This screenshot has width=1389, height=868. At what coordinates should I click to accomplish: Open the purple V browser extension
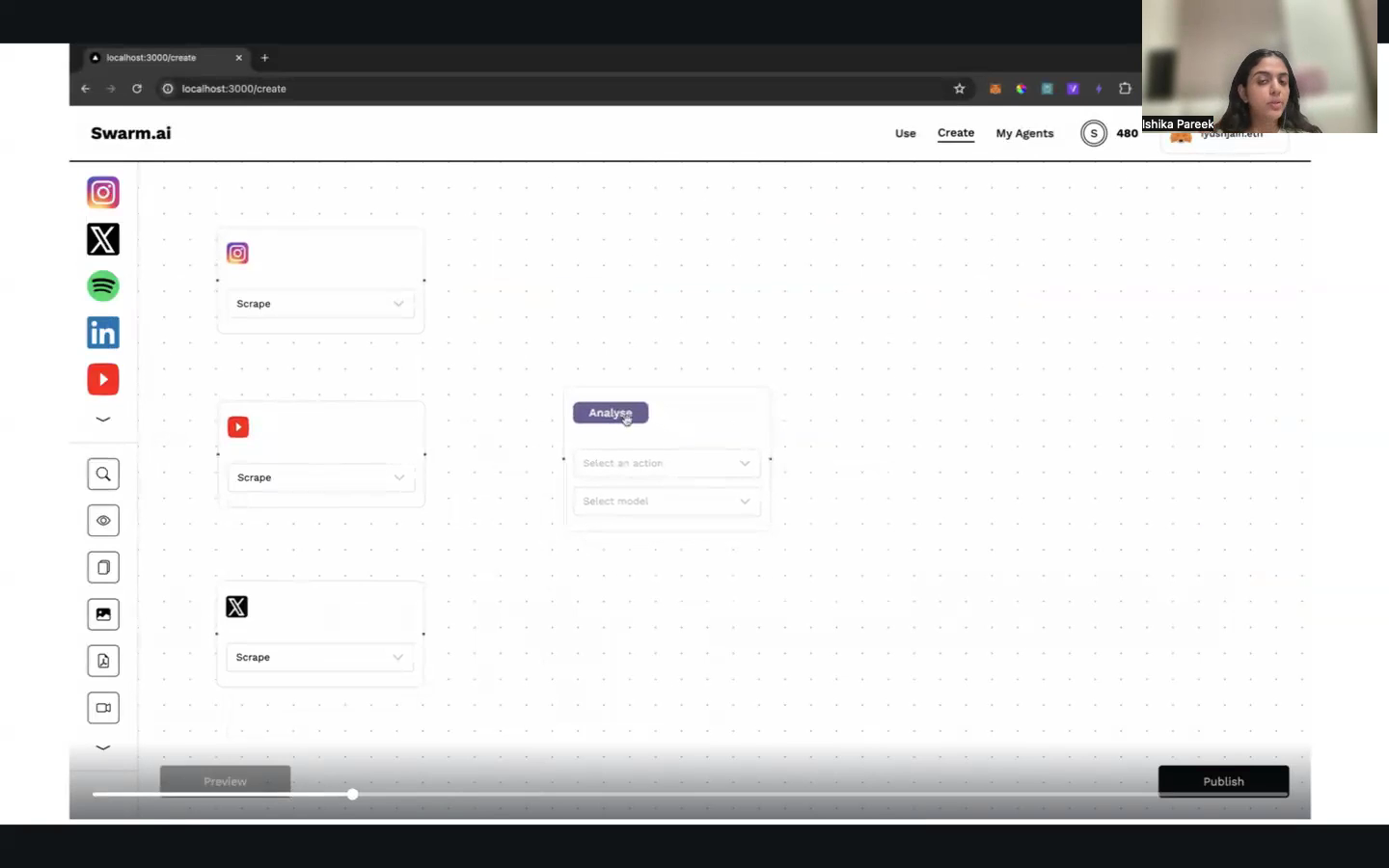coord(1073,89)
